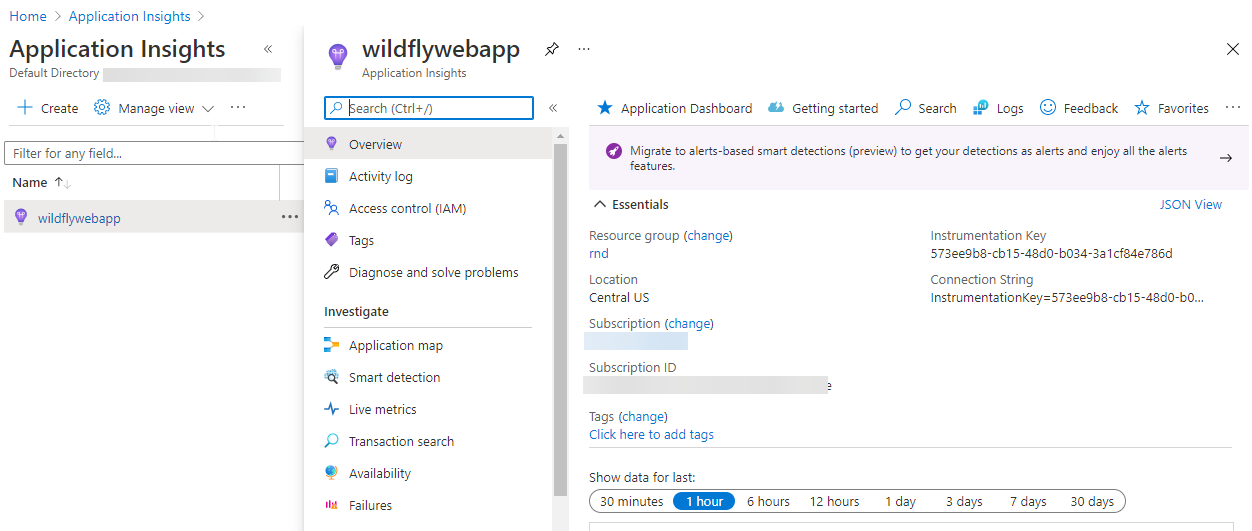
Task: Select the 7 days time range
Action: click(x=1028, y=501)
